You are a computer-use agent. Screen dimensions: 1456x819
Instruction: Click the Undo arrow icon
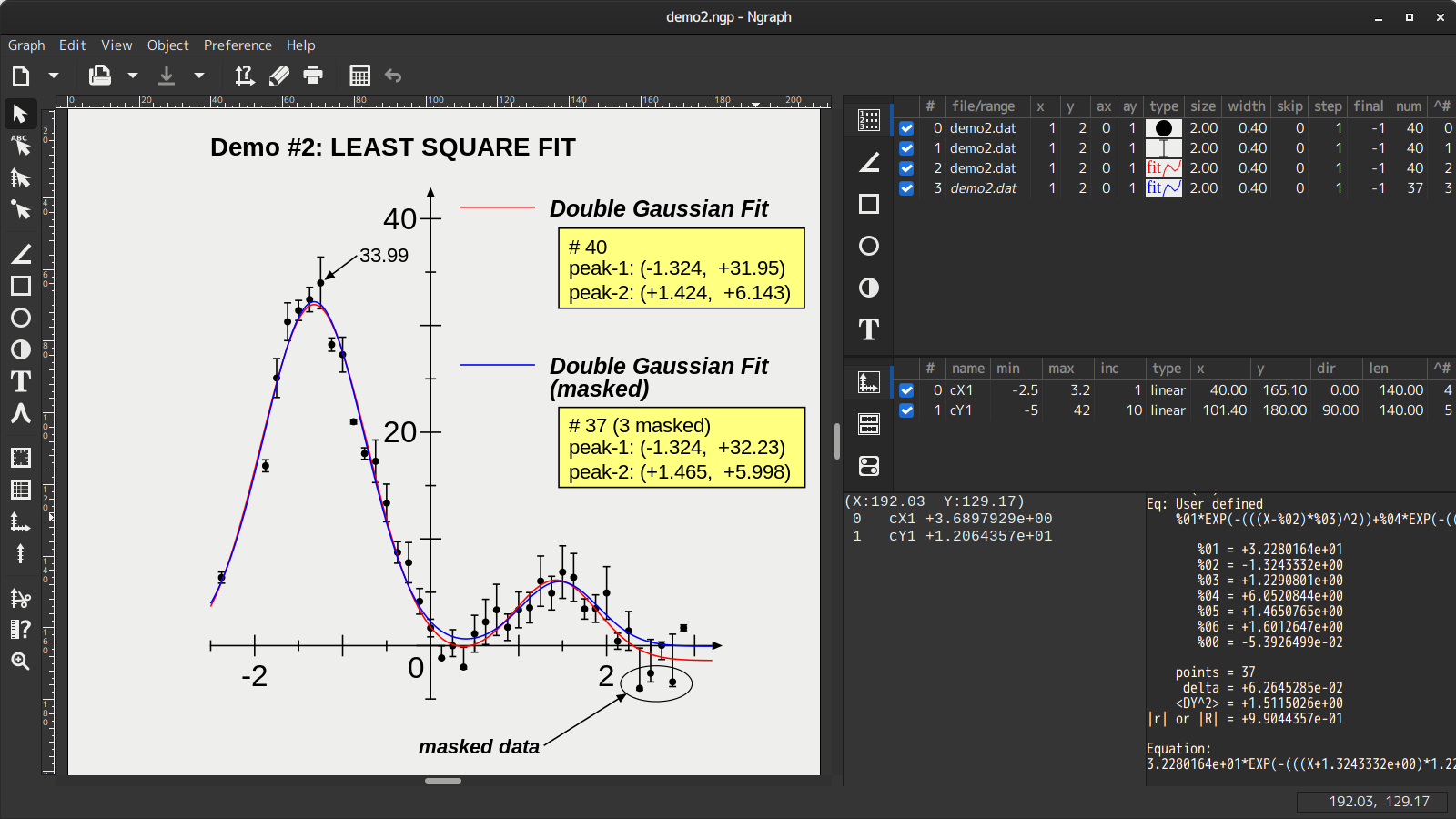tap(393, 76)
